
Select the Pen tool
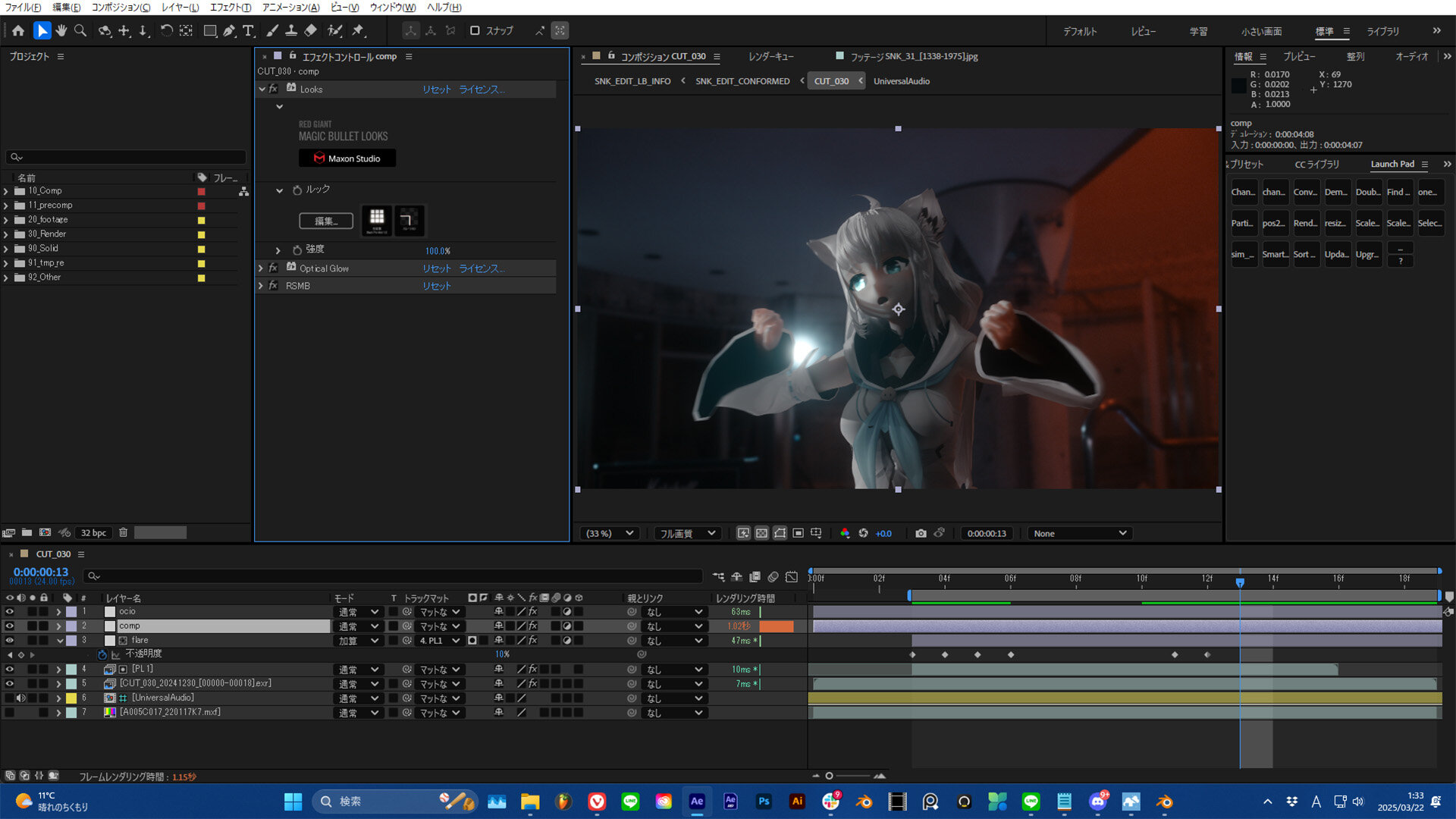coord(229,31)
